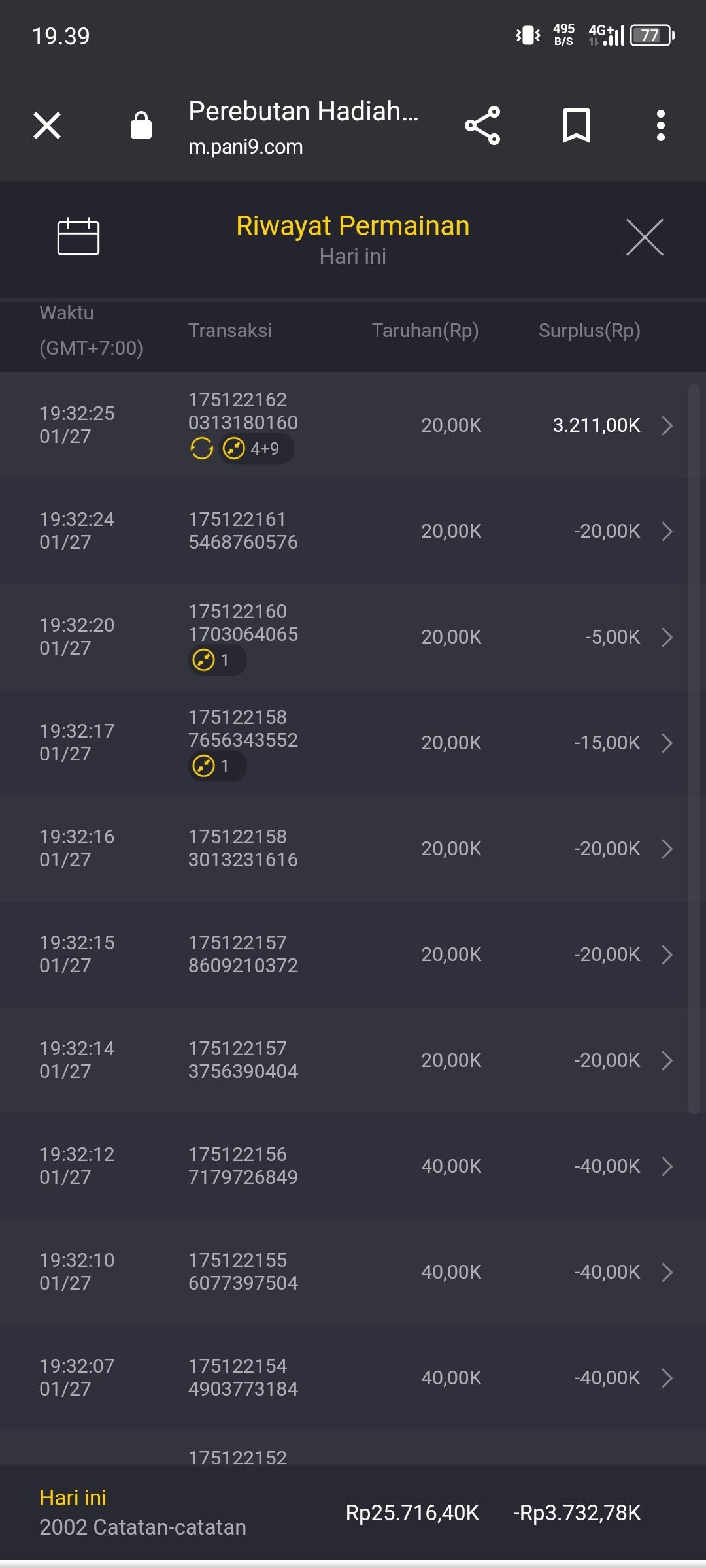Click the Surplus(Rp) column header
Image resolution: width=706 pixels, height=1568 pixels.
(589, 331)
